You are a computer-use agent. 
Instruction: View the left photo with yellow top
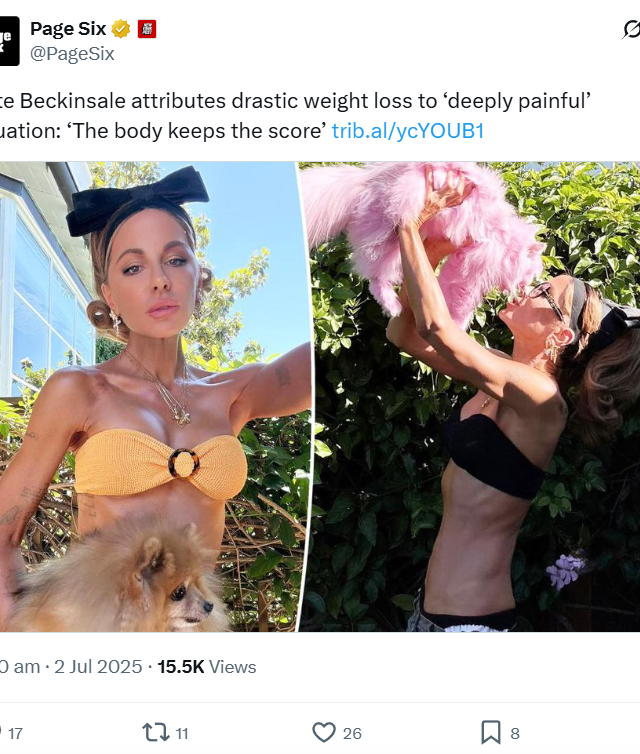pyautogui.click(x=153, y=397)
